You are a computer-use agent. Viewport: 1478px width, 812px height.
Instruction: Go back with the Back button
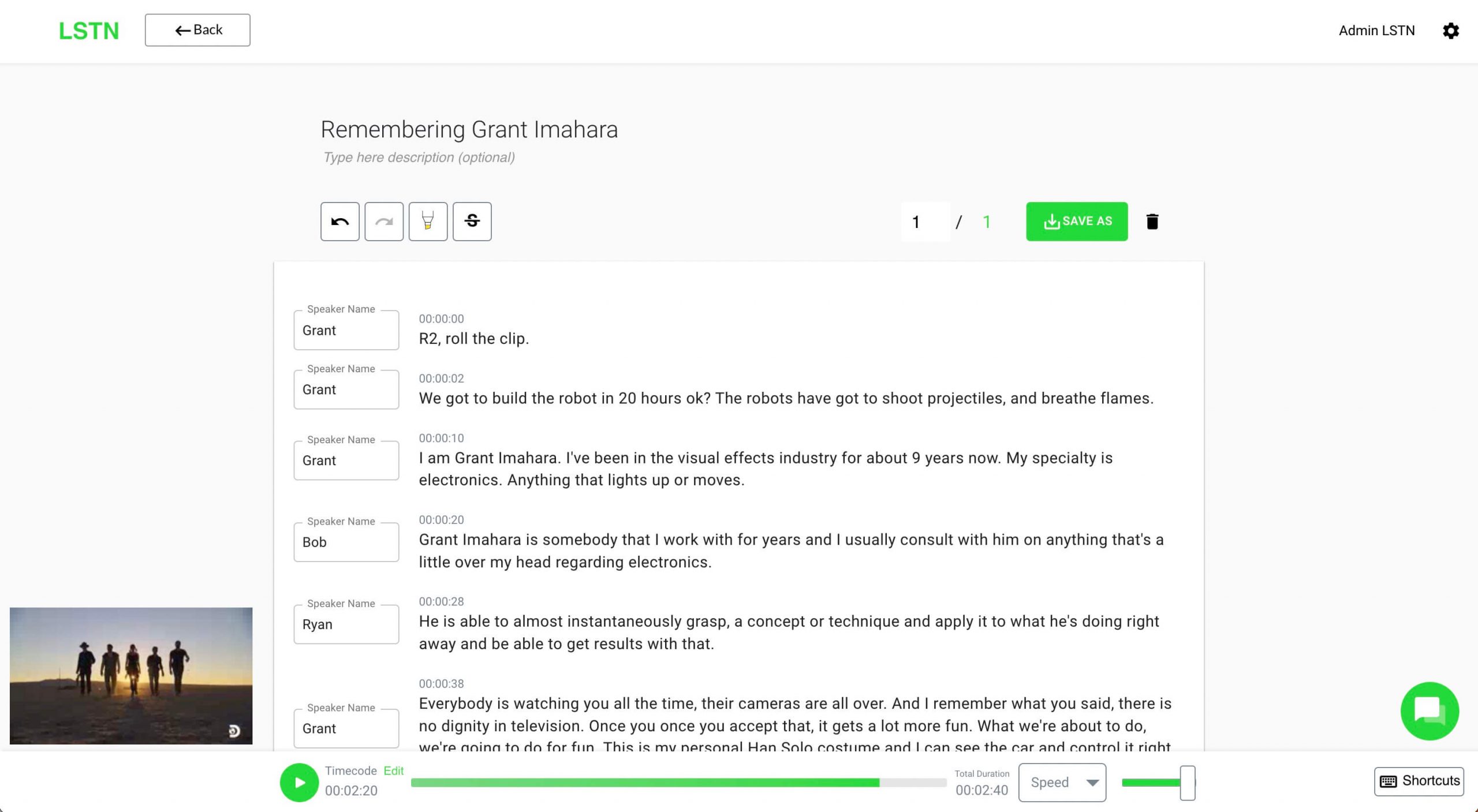pyautogui.click(x=197, y=30)
